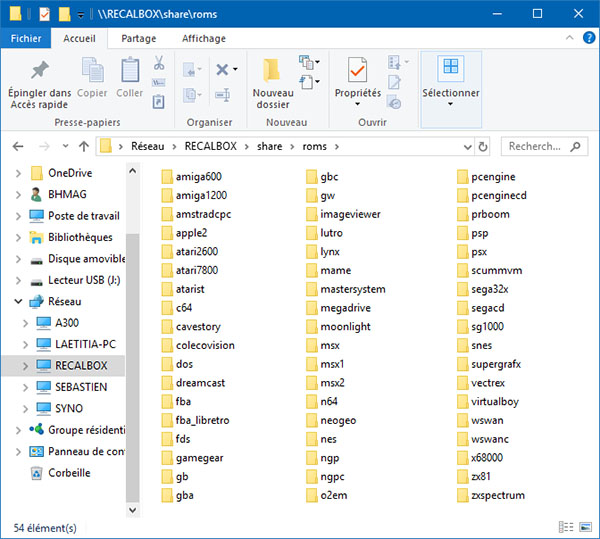Click the navigation pane scrollbar up arrow
The height and width of the screenshot is (539, 600).
click(132, 171)
